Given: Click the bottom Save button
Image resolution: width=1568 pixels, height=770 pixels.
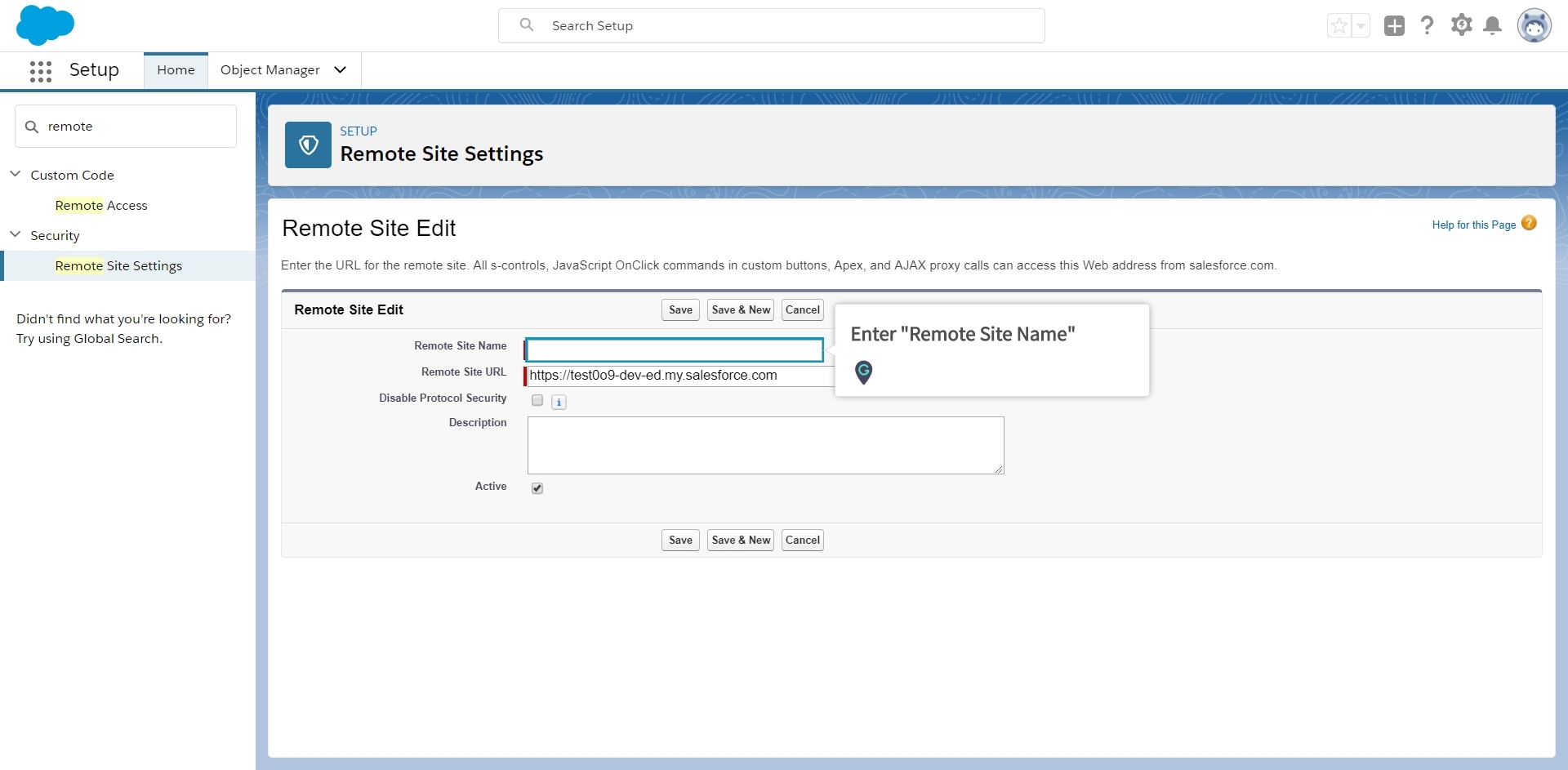Looking at the screenshot, I should (x=680, y=541).
